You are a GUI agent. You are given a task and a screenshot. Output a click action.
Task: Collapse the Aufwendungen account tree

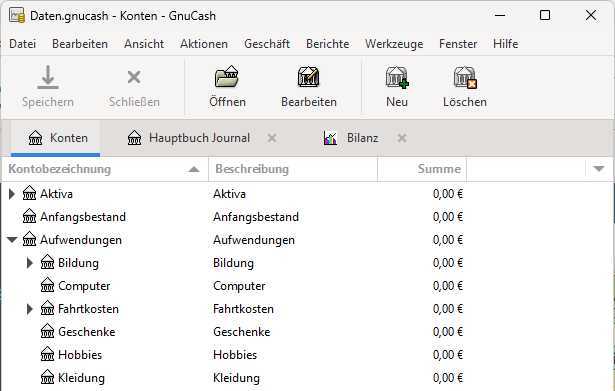point(12,240)
